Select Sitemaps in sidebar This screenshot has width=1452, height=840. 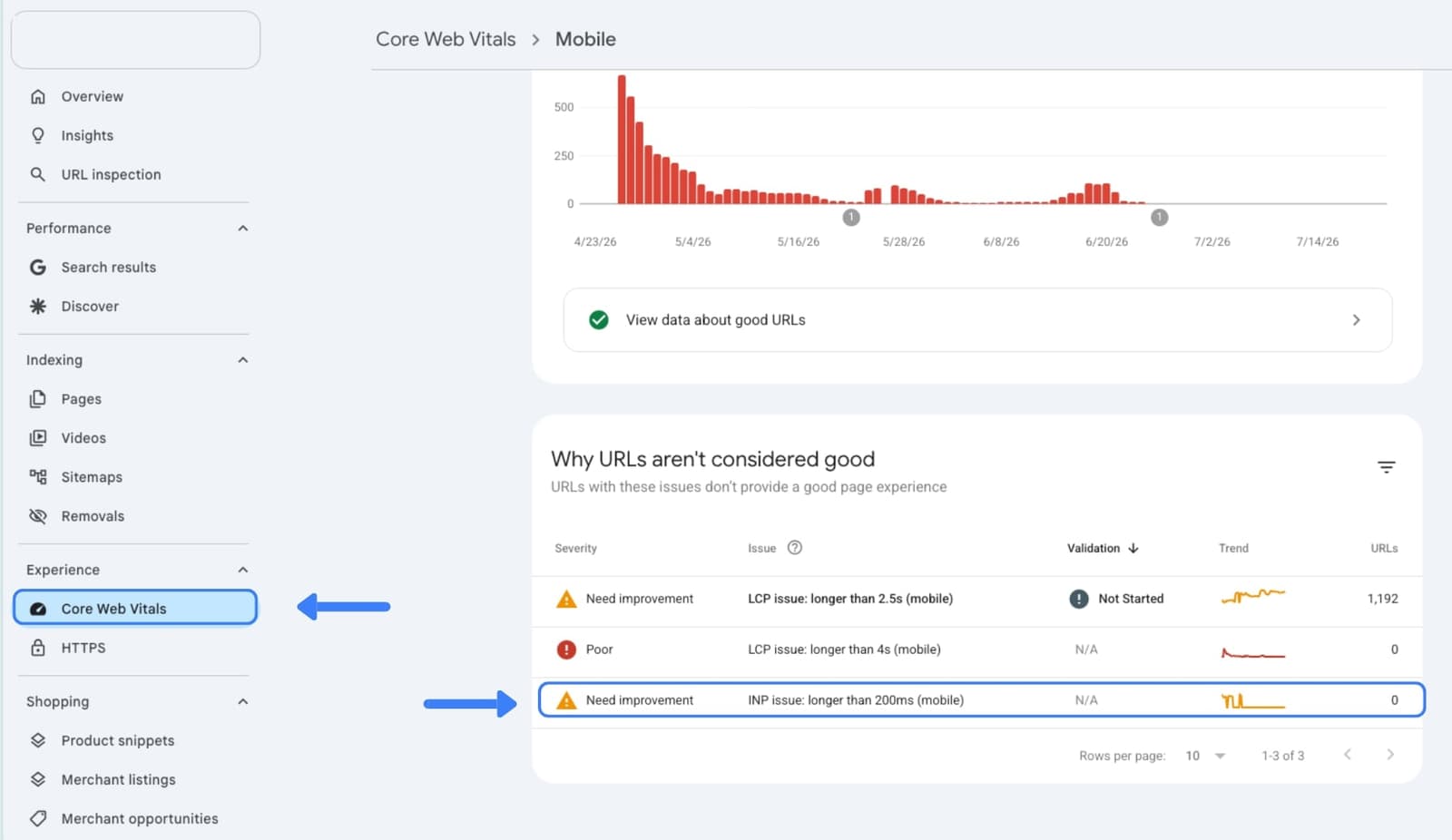(x=92, y=476)
